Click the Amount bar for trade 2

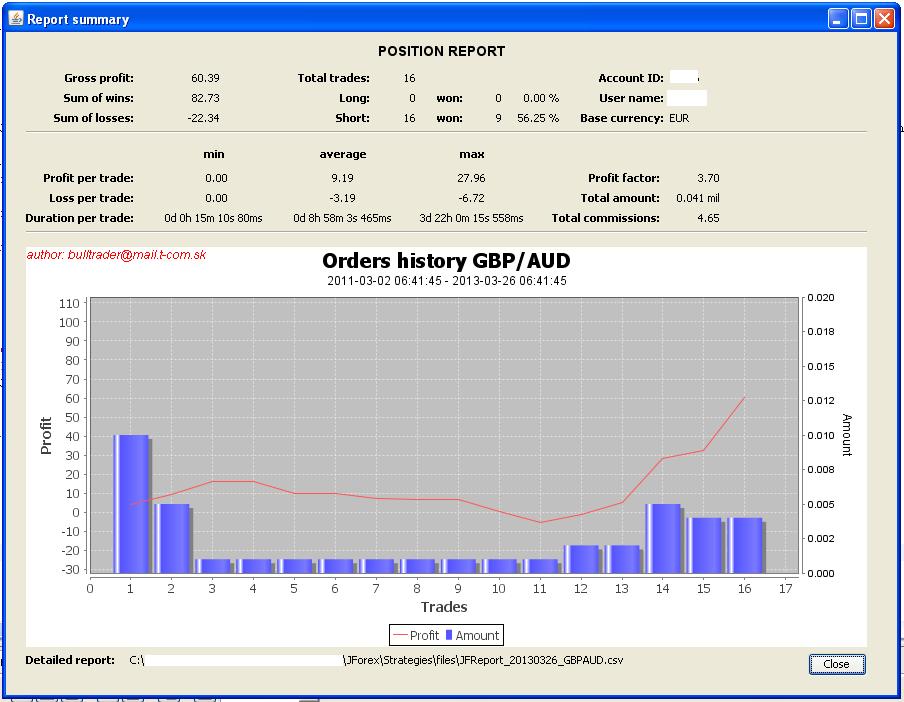[x=173, y=538]
